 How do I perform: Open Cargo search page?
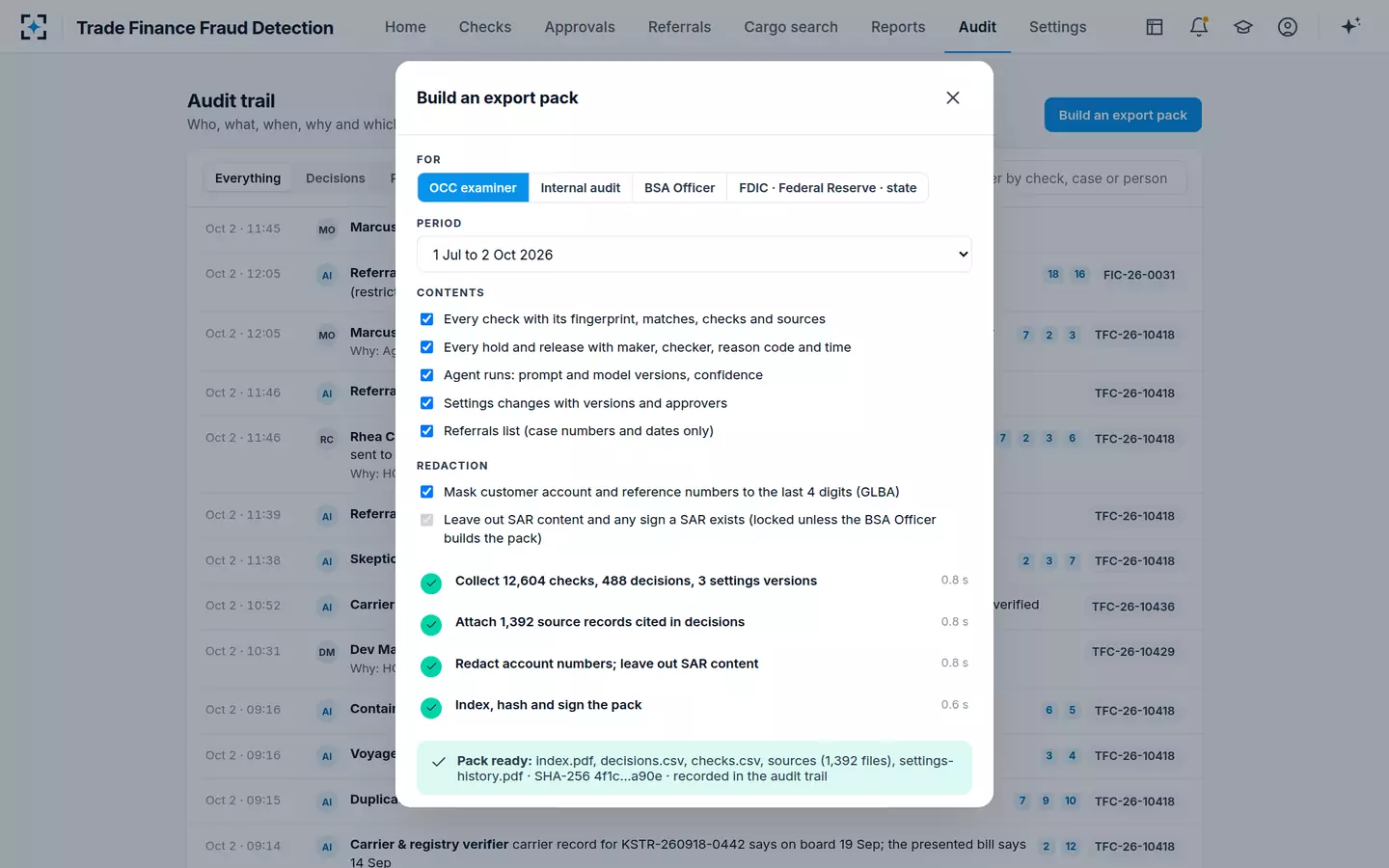(x=791, y=27)
